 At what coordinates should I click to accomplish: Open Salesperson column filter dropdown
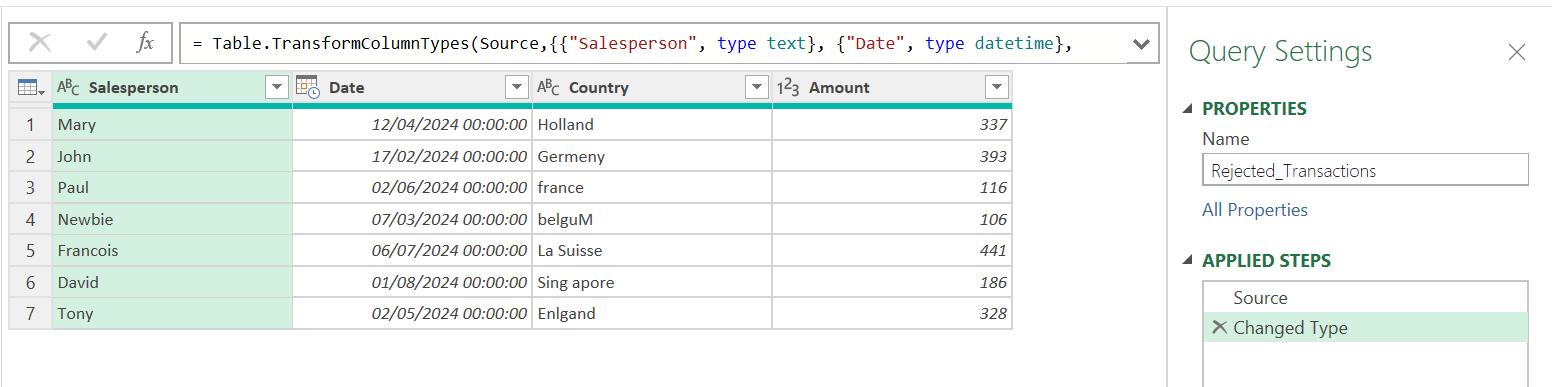pos(277,88)
